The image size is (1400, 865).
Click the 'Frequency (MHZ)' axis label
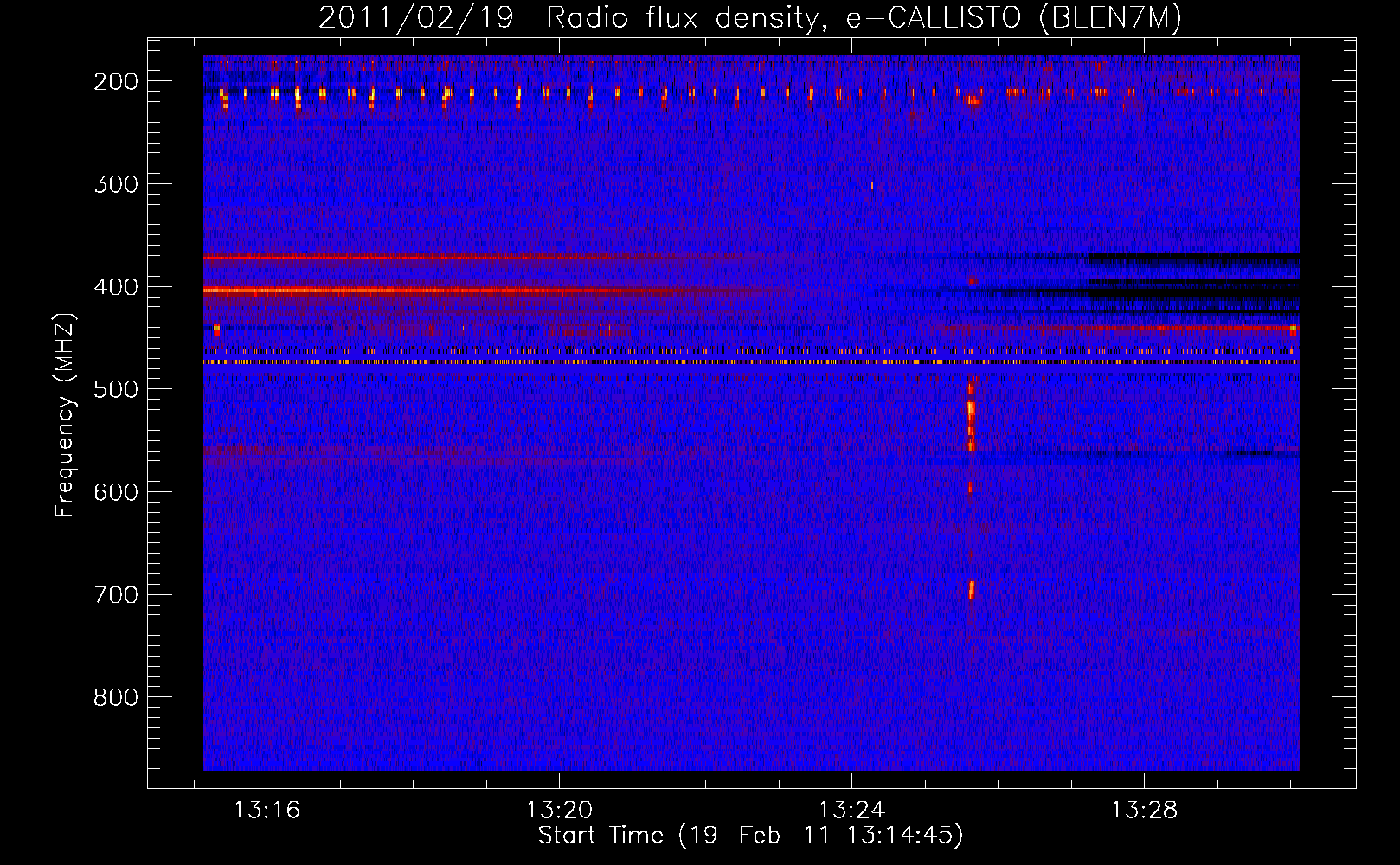tap(65, 415)
